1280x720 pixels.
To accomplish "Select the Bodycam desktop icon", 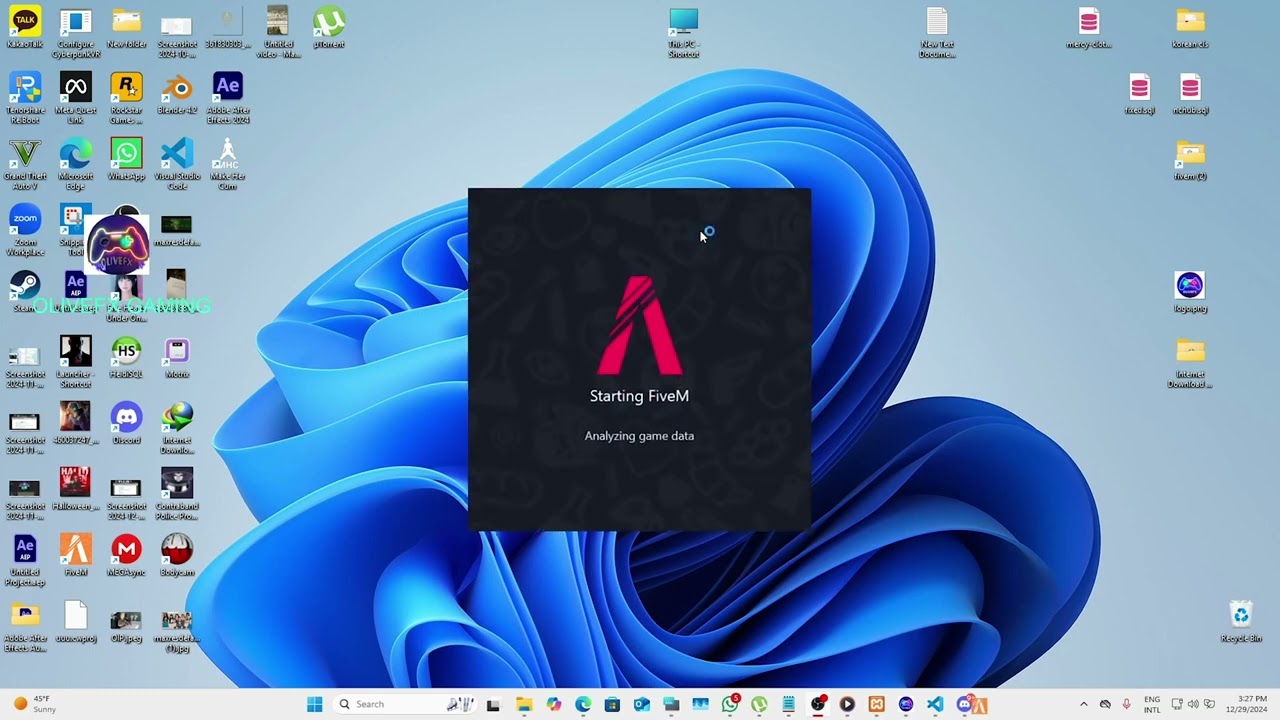I will point(177,556).
